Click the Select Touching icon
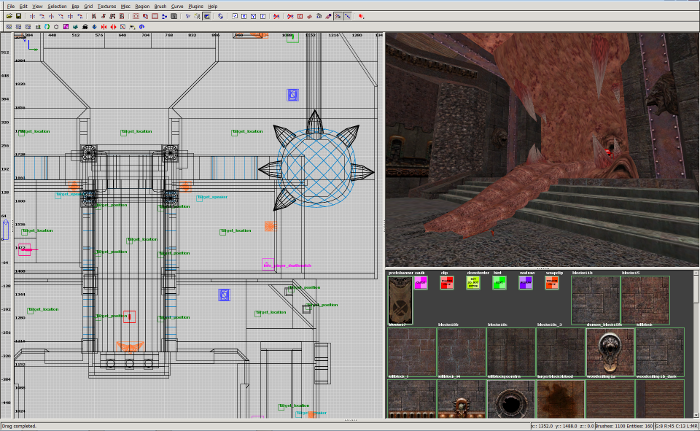Viewport: 700px width, 431px height. (103, 16)
